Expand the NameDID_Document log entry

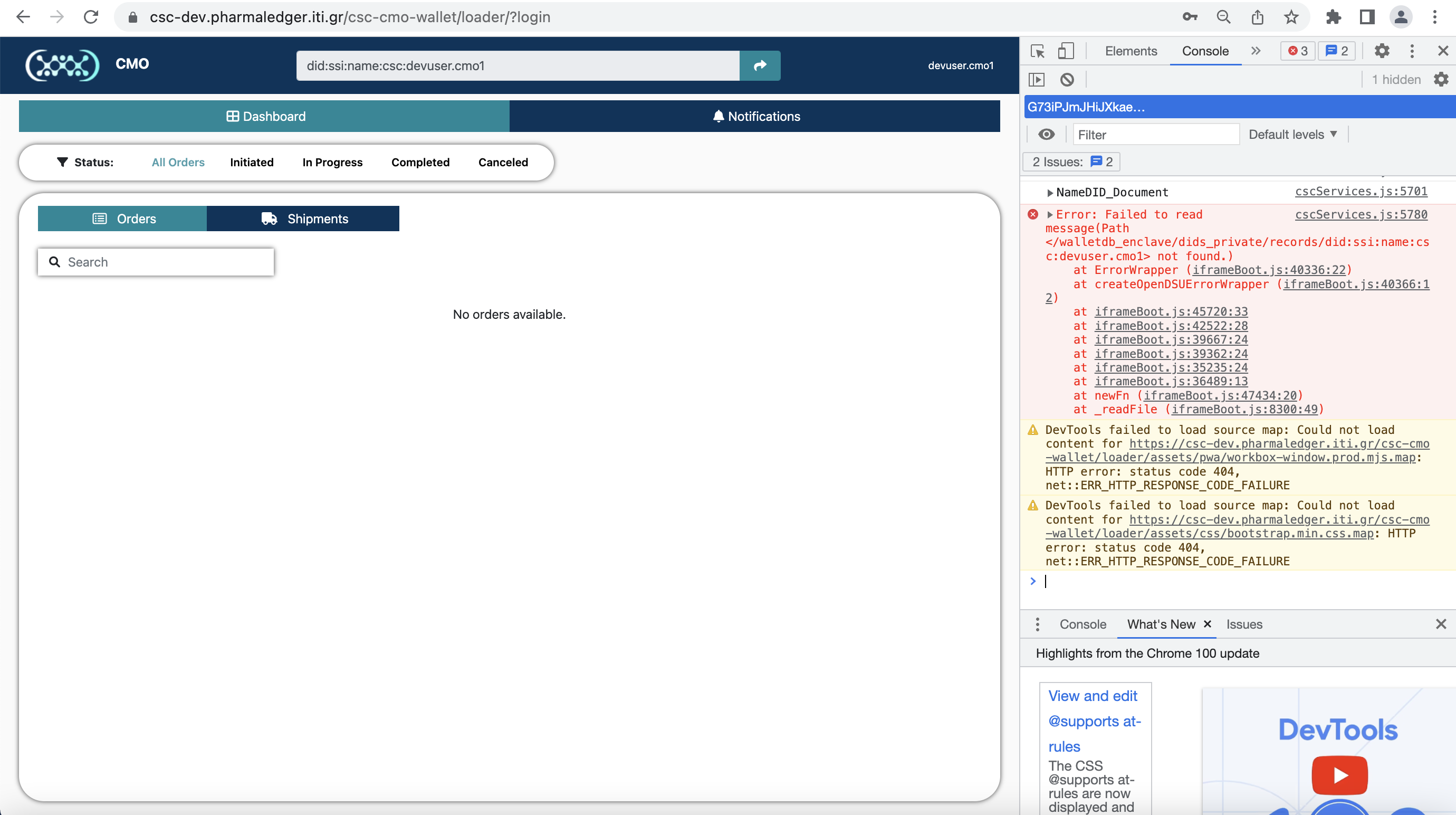coord(1050,192)
